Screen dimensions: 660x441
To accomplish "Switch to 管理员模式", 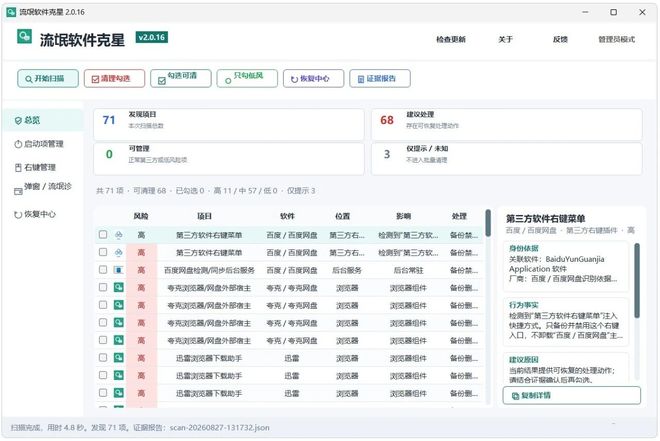I will click(x=616, y=39).
